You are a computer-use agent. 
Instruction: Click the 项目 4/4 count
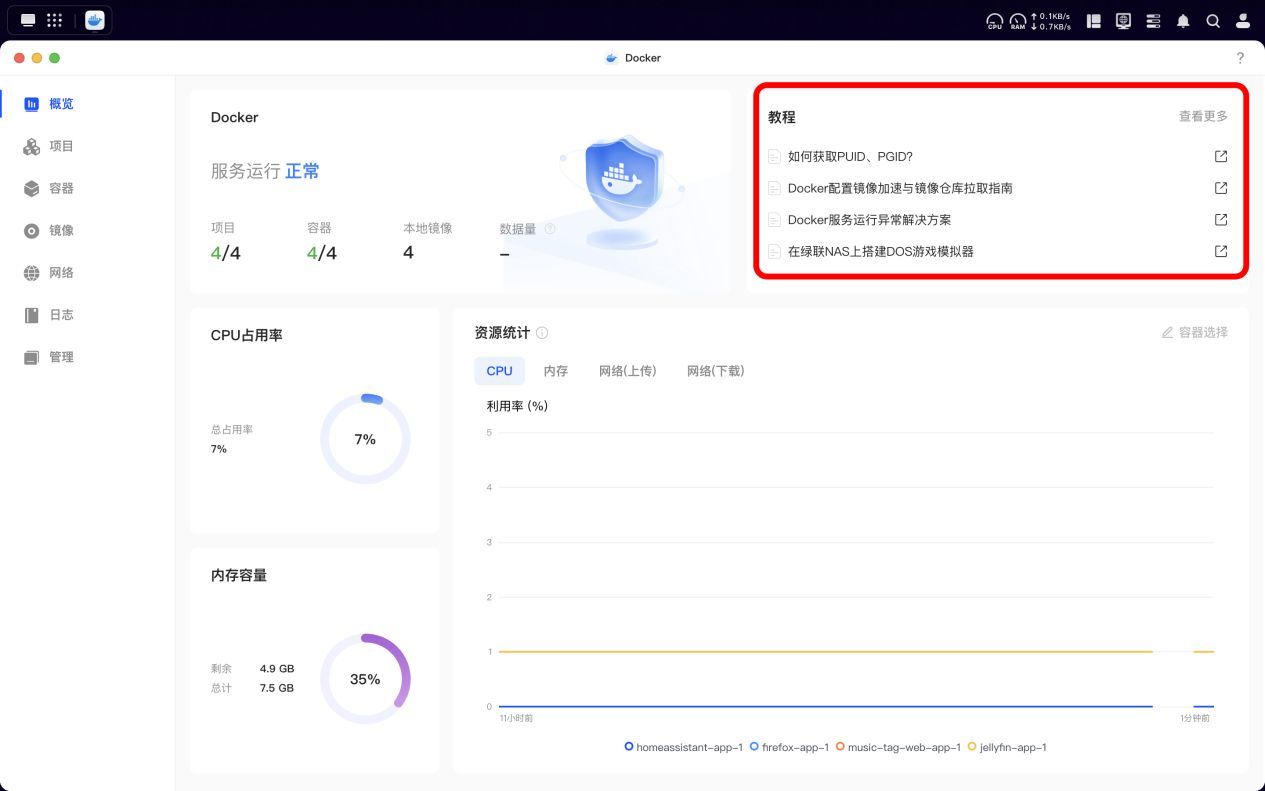[225, 253]
